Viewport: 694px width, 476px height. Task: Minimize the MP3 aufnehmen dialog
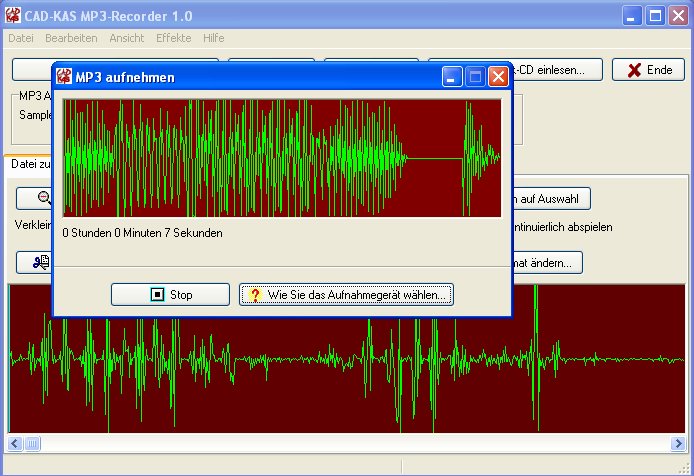click(452, 77)
